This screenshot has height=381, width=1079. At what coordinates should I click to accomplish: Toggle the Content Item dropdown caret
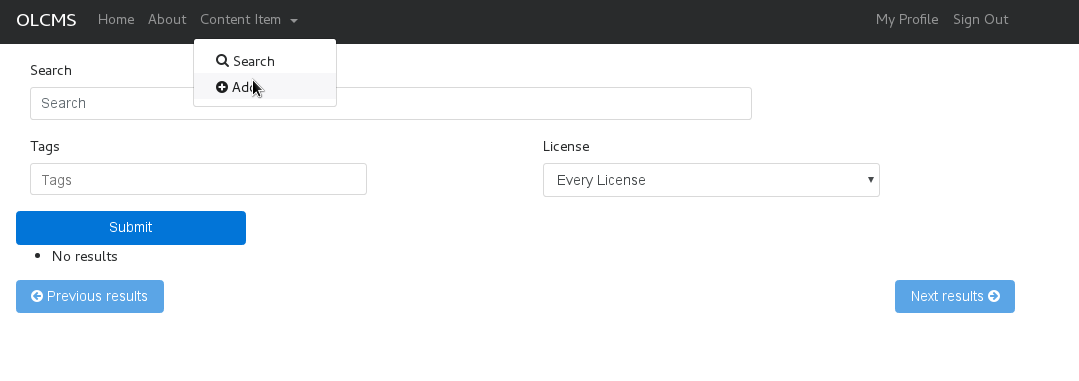pos(294,21)
